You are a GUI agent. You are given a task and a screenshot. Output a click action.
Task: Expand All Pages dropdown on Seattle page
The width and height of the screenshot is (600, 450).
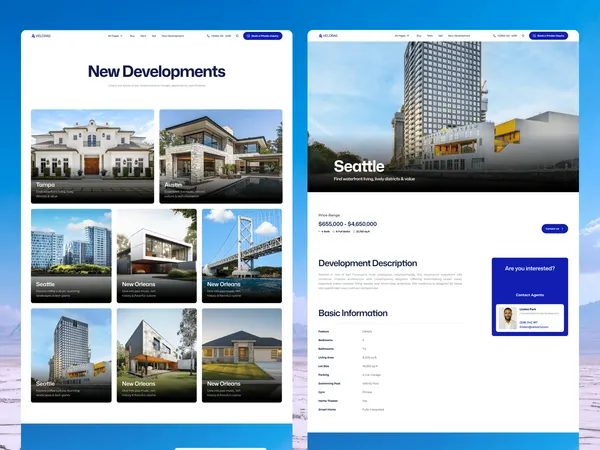point(402,36)
